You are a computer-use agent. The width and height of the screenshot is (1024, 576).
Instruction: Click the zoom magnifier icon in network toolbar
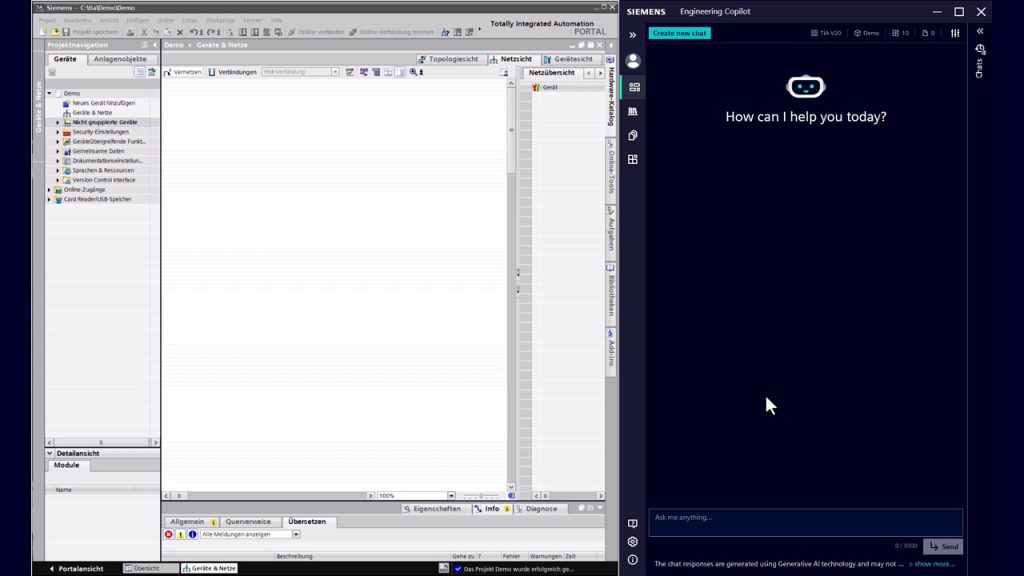[413, 72]
